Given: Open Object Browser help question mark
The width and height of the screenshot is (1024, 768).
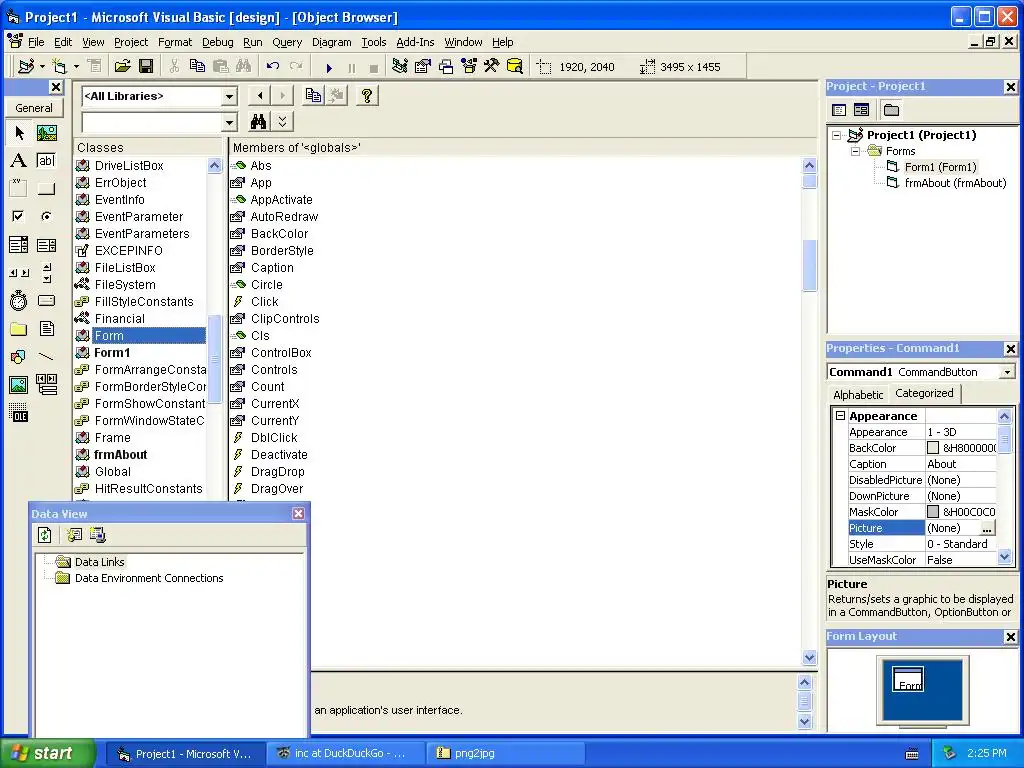Looking at the screenshot, I should pyautogui.click(x=366, y=96).
